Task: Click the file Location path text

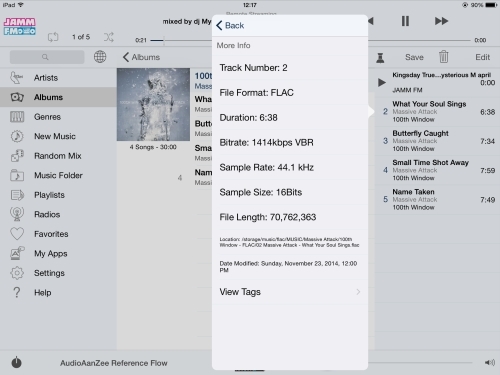Action: tap(289, 242)
